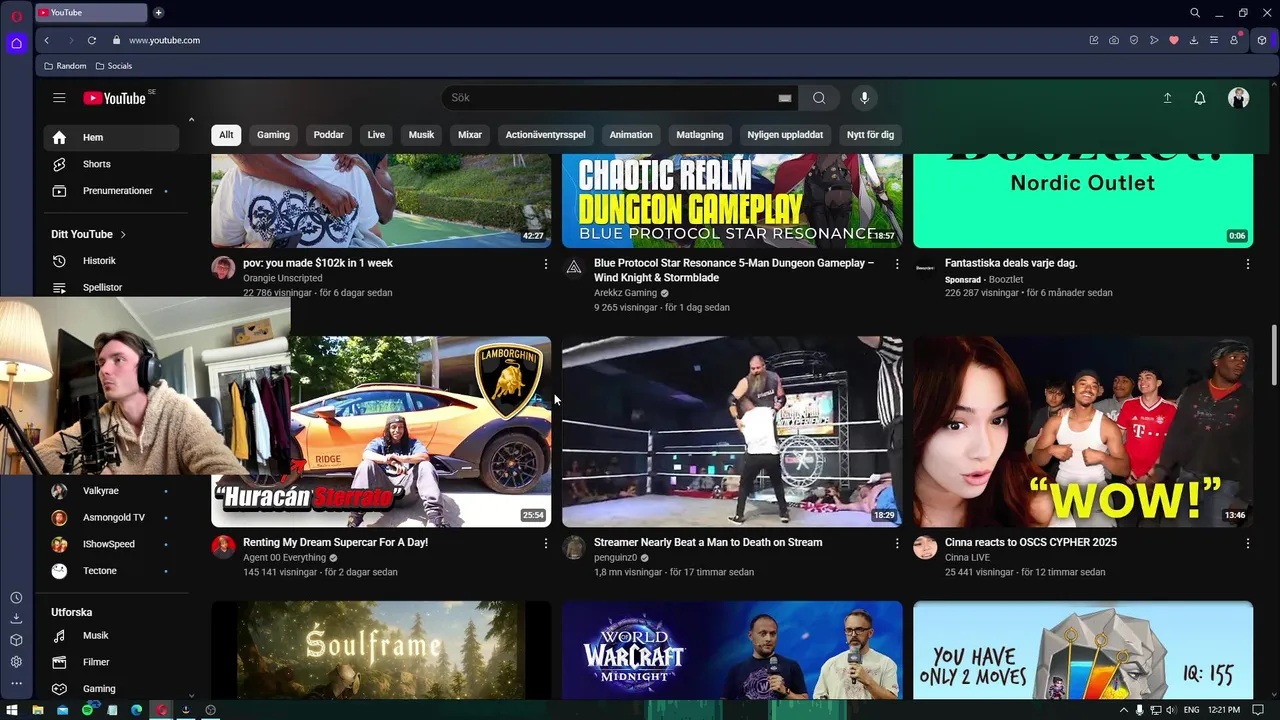Open a new browser tab

pos(158,13)
